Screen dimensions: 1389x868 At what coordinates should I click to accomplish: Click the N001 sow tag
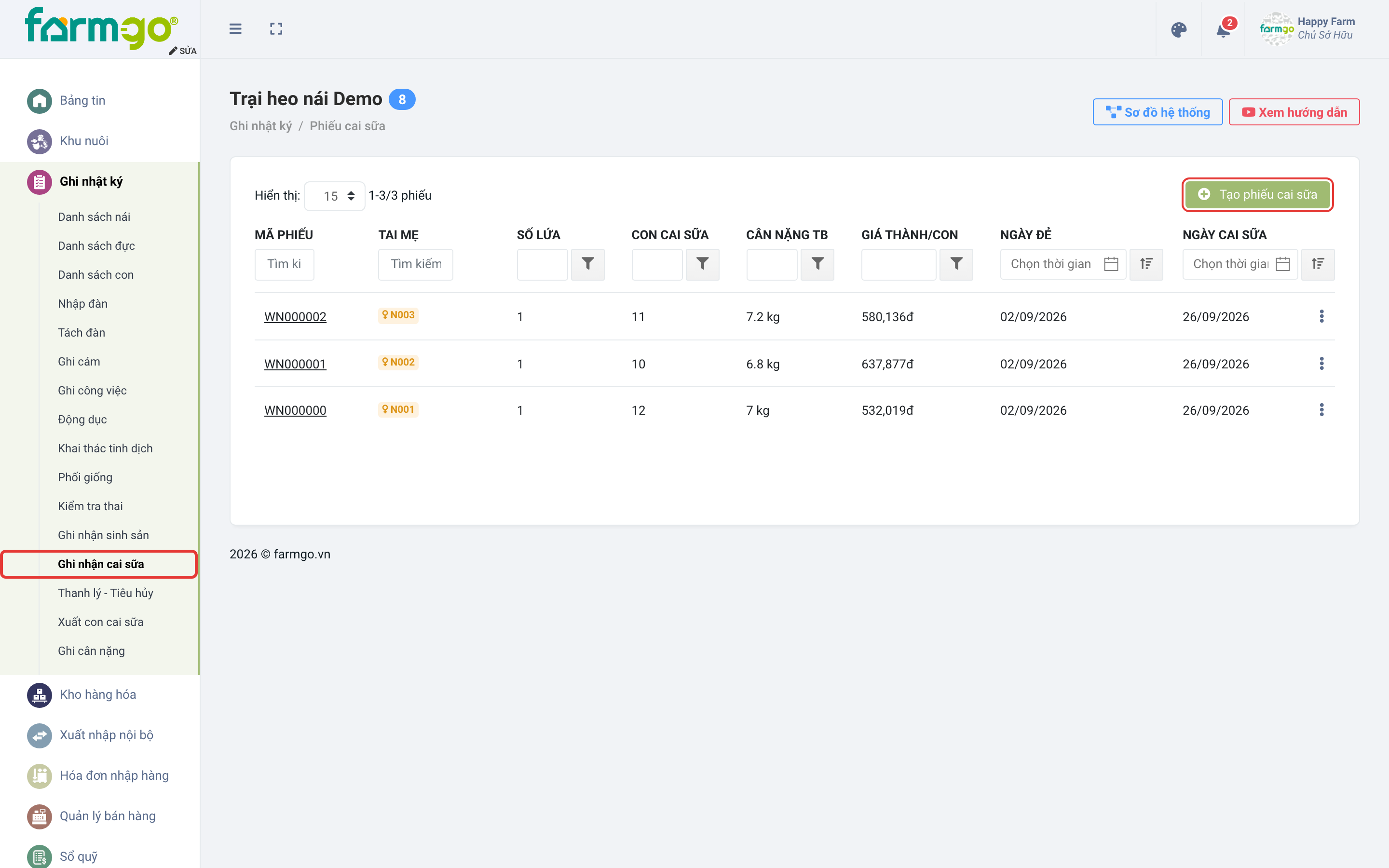pos(398,409)
